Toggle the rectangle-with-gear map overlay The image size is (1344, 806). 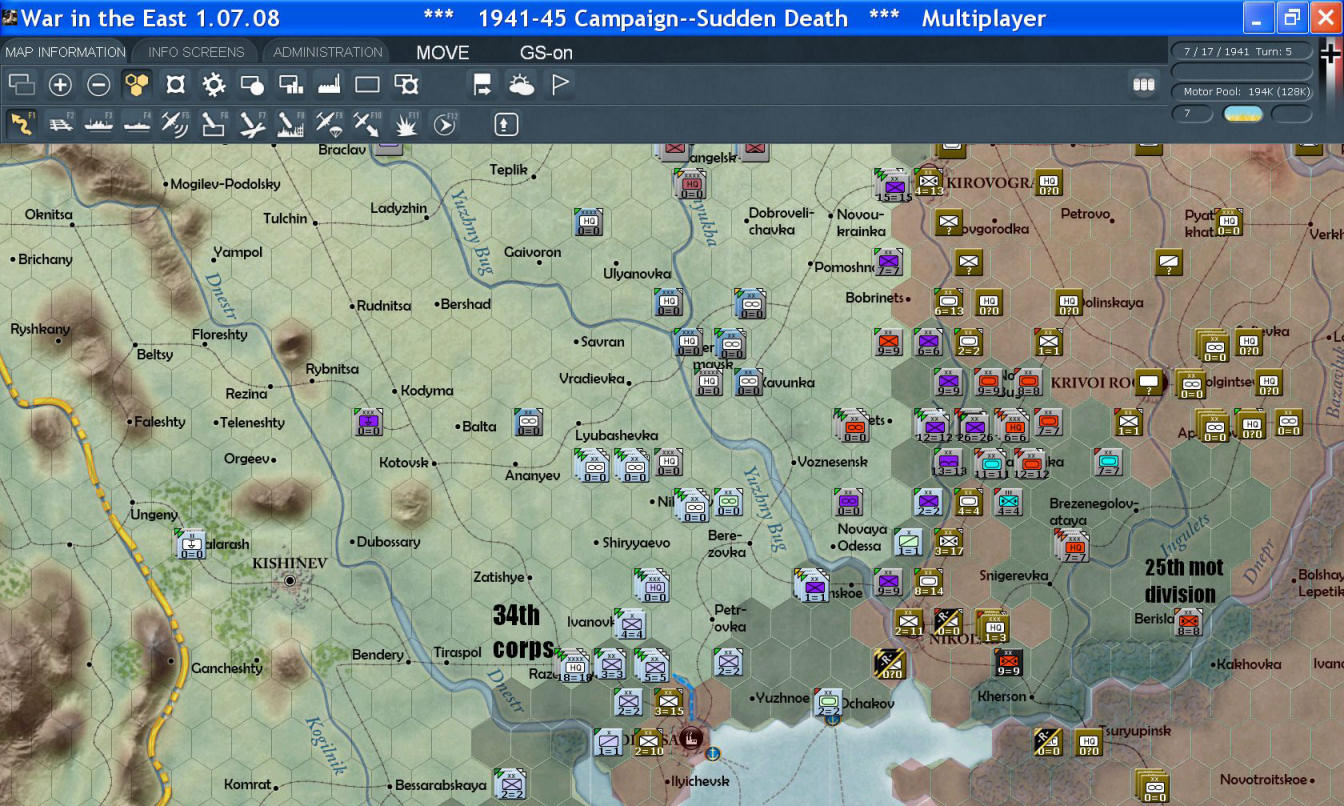(x=406, y=85)
